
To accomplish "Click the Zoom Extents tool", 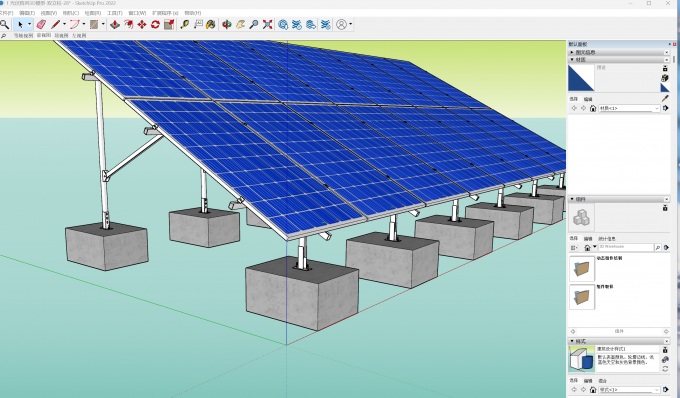I will 268,25.
